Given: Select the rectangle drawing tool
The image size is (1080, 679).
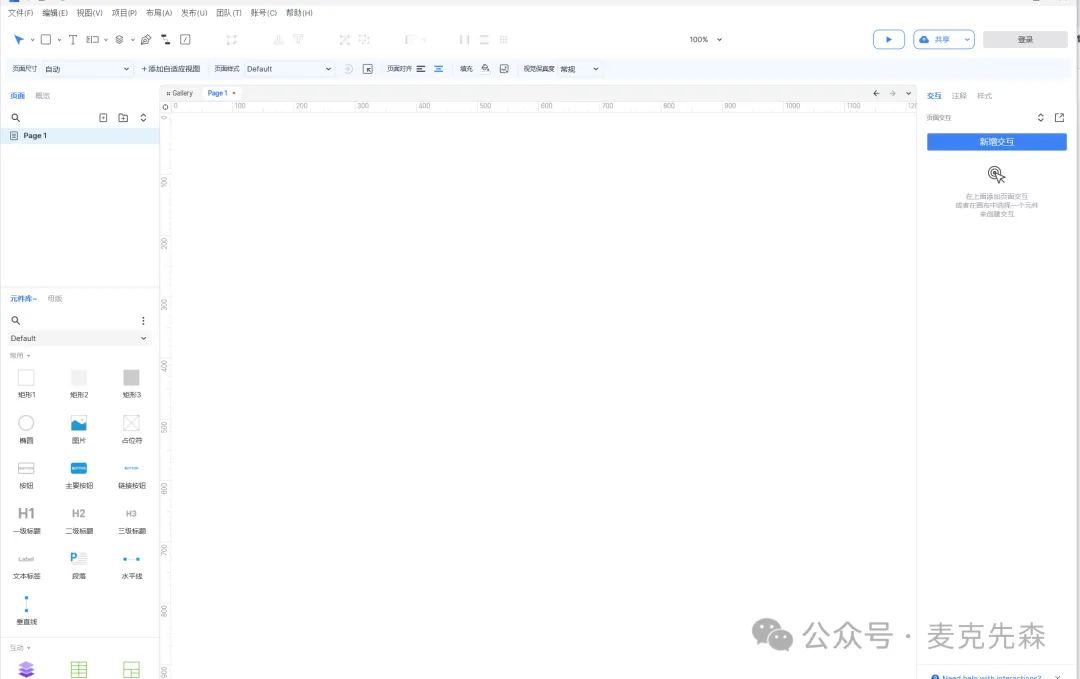Looking at the screenshot, I should point(45,40).
